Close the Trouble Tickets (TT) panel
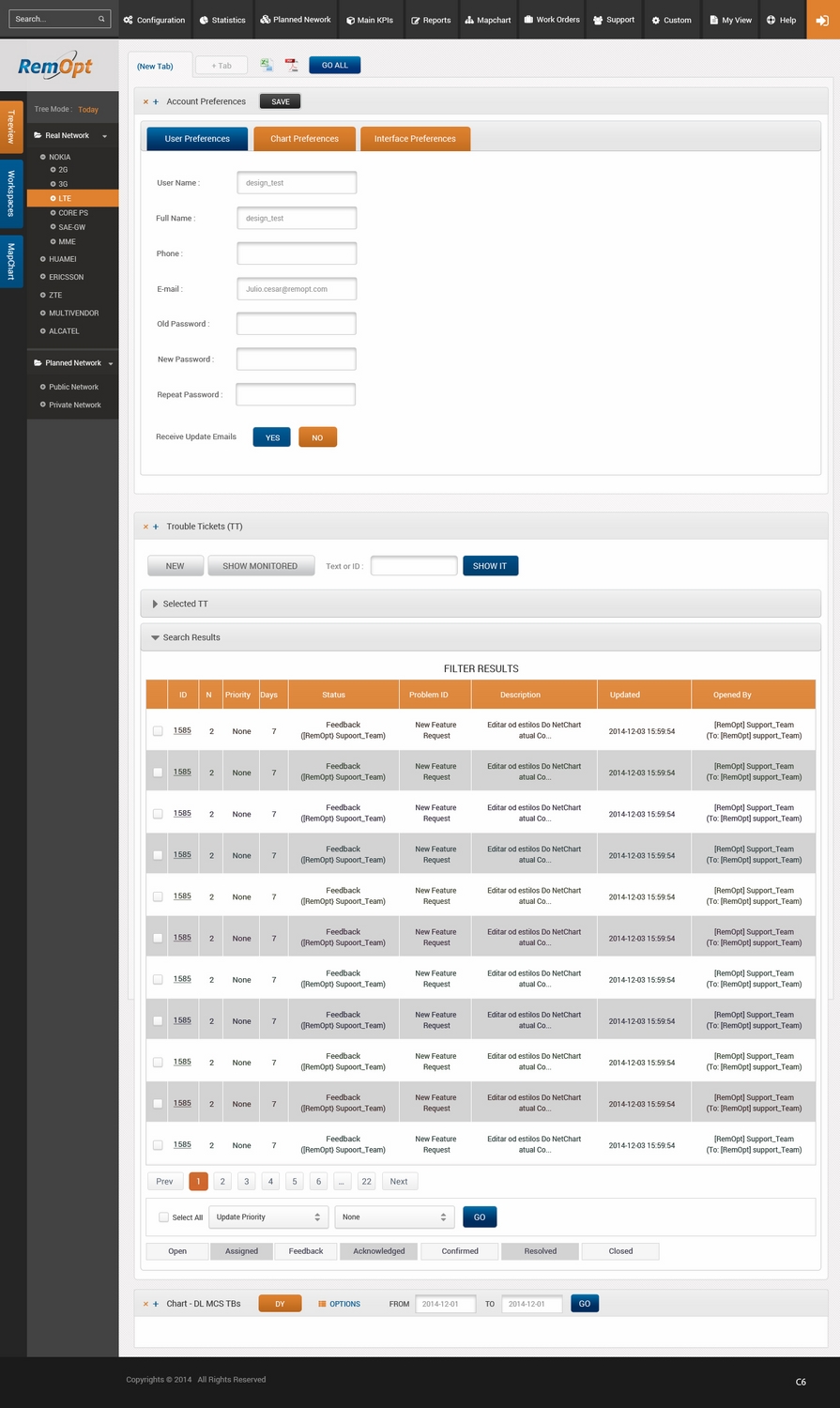The height and width of the screenshot is (1408, 840). [145, 527]
